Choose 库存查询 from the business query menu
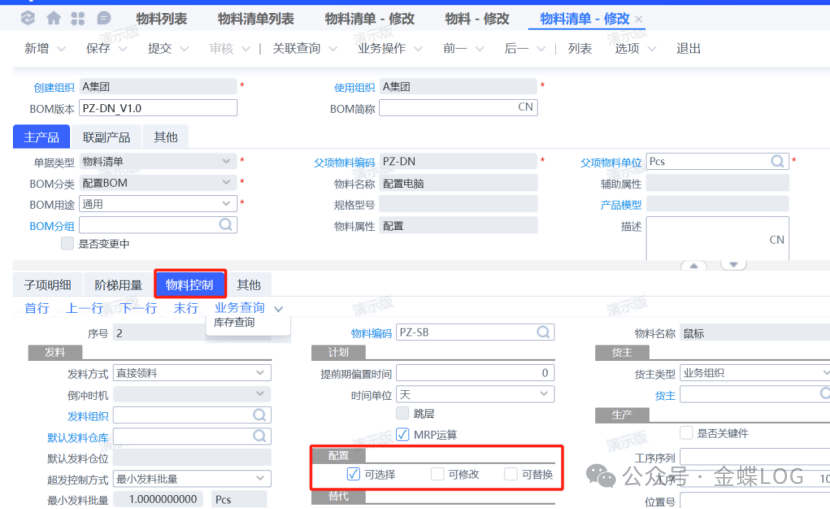This screenshot has height=509, width=830. pyautogui.click(x=234, y=323)
